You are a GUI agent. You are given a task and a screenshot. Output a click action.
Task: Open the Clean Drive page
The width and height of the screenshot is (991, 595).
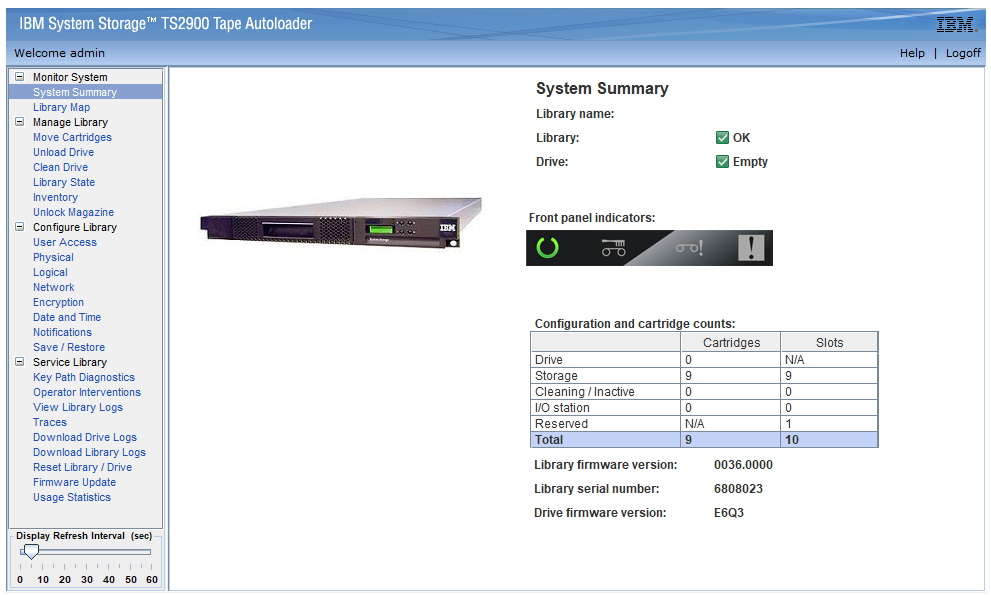[60, 168]
